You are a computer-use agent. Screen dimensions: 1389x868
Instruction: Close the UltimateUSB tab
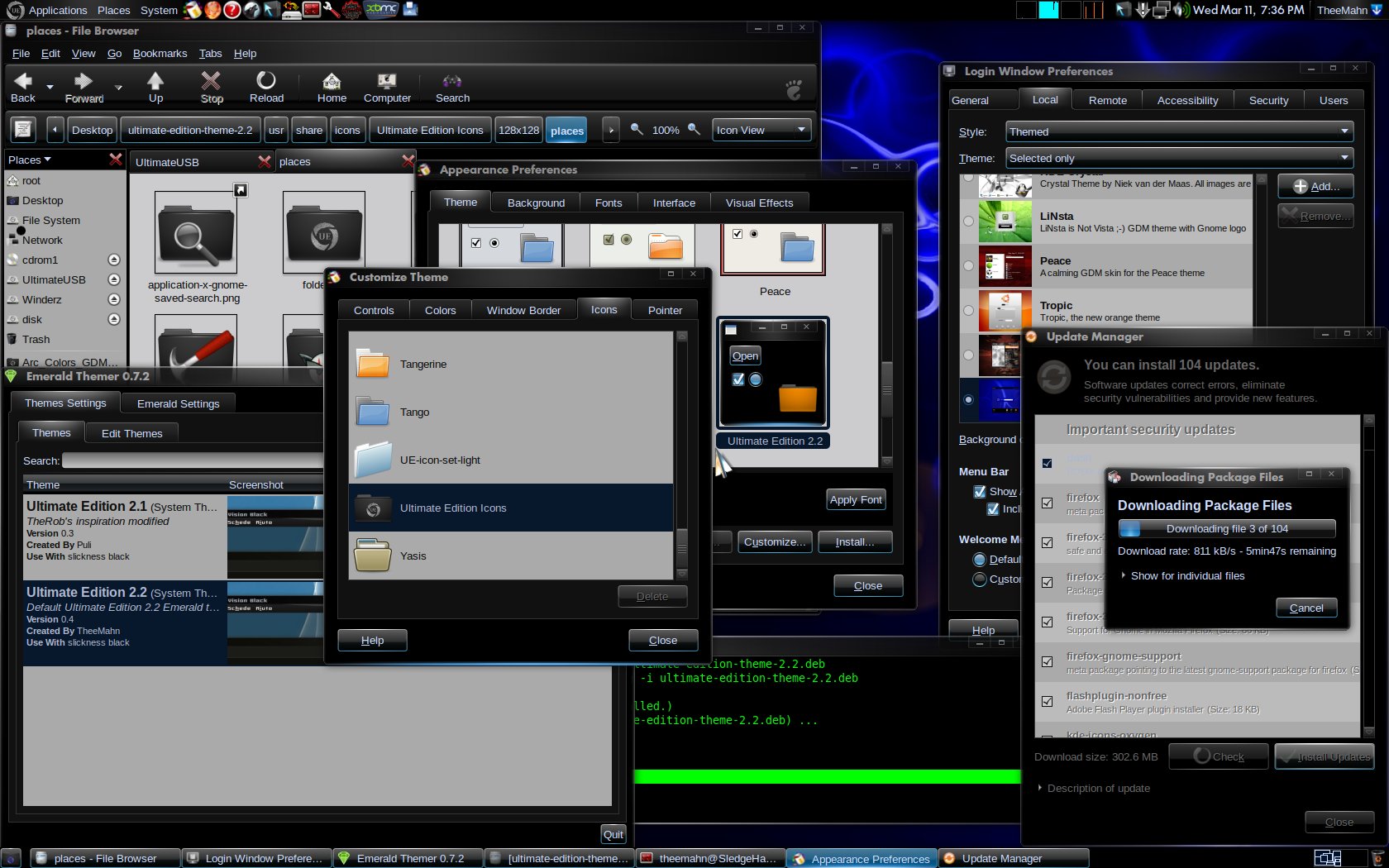[x=265, y=162]
